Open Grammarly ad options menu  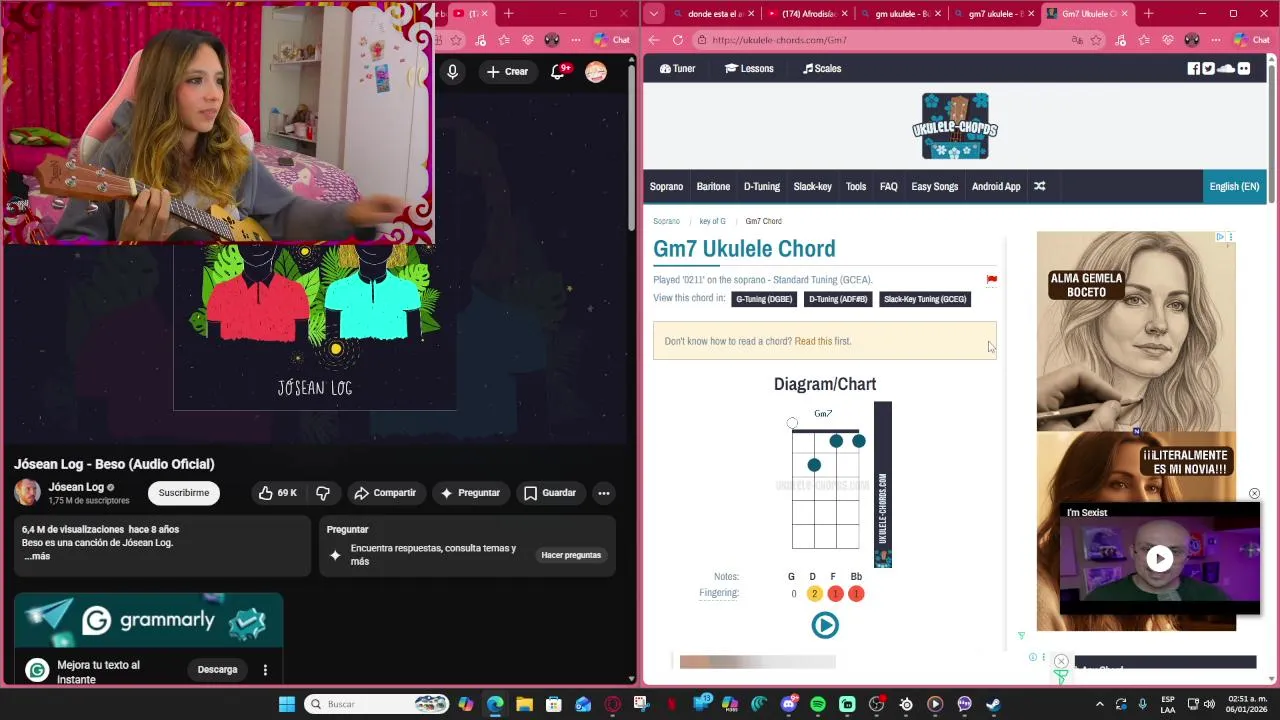click(265, 670)
